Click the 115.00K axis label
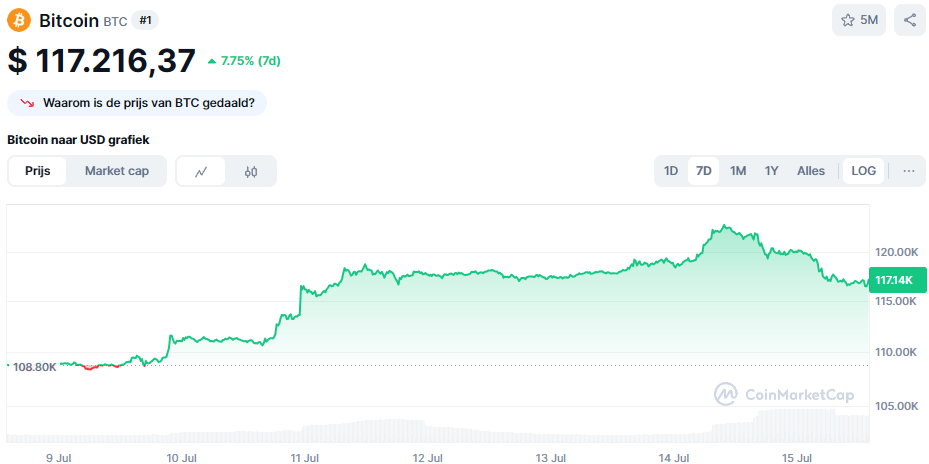 (896, 301)
